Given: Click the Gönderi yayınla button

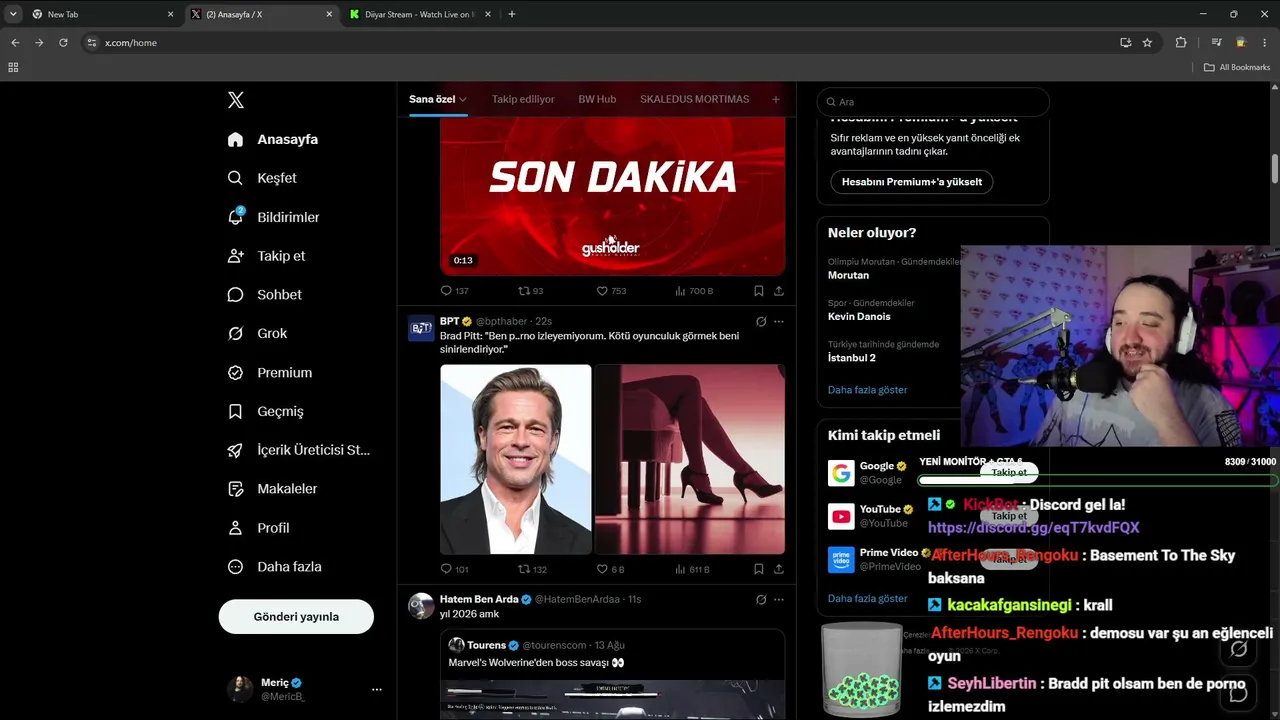Looking at the screenshot, I should pyautogui.click(x=296, y=617).
